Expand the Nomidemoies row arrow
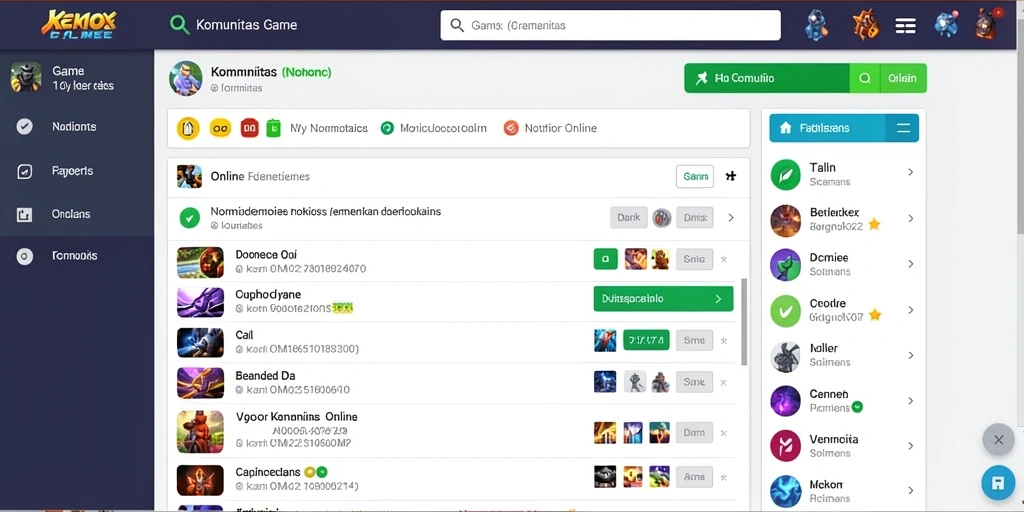This screenshot has width=1024, height=512. pos(731,218)
